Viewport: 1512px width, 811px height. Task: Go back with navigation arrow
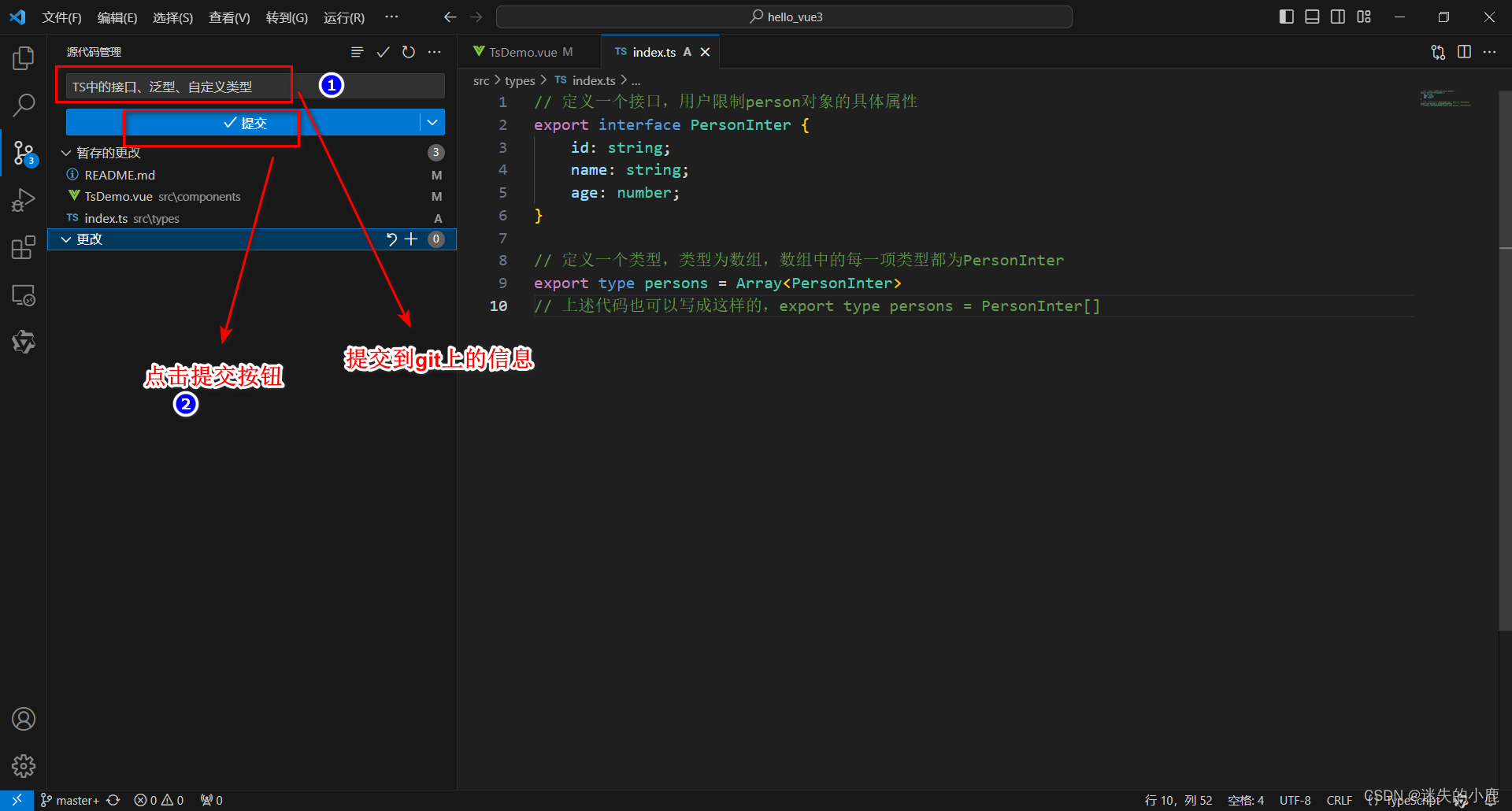[450, 17]
